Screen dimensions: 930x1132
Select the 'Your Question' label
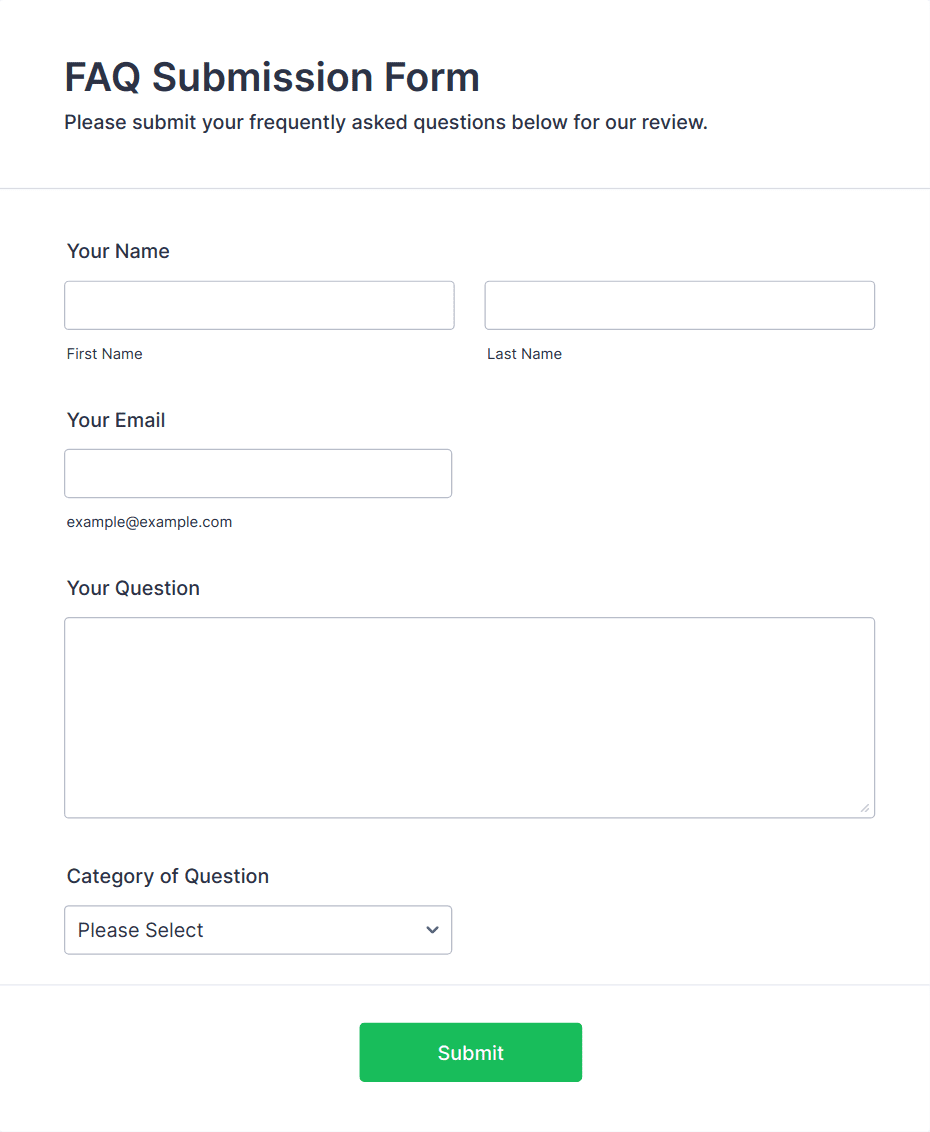[133, 588]
